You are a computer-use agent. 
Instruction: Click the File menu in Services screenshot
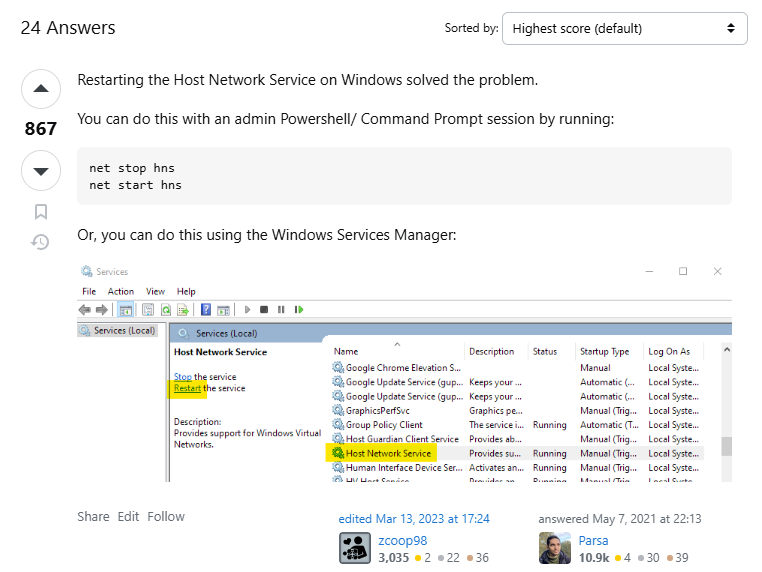tap(89, 291)
